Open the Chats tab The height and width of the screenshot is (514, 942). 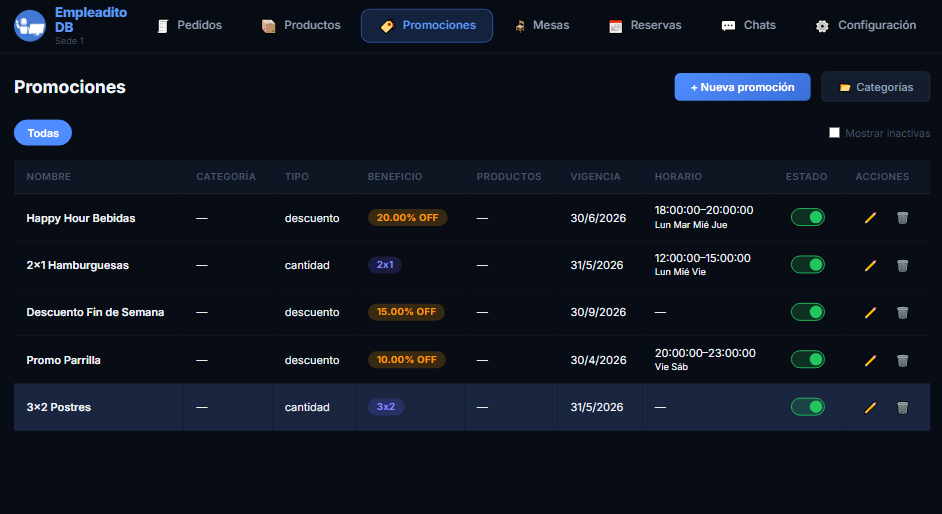[x=748, y=25]
